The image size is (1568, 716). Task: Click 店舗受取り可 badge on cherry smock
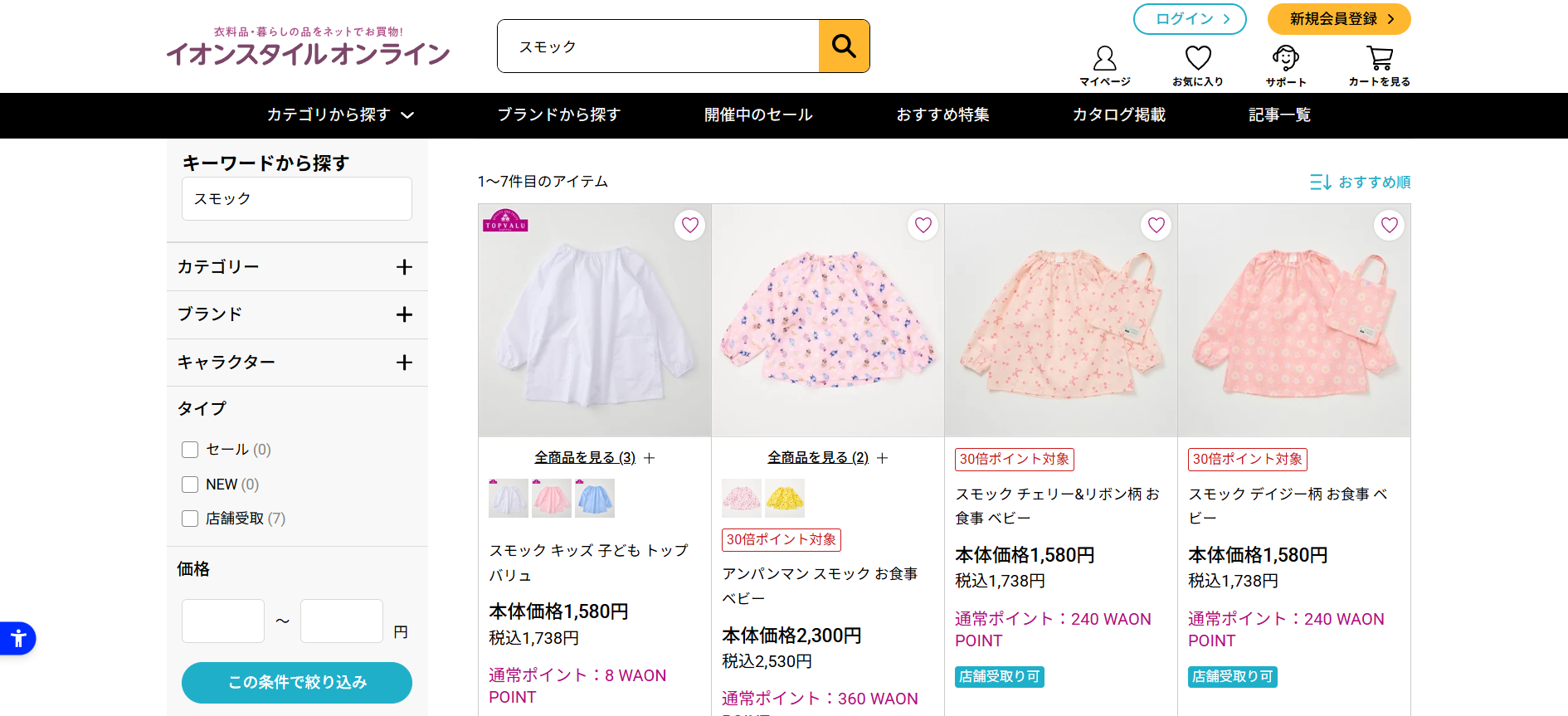pos(1000,677)
